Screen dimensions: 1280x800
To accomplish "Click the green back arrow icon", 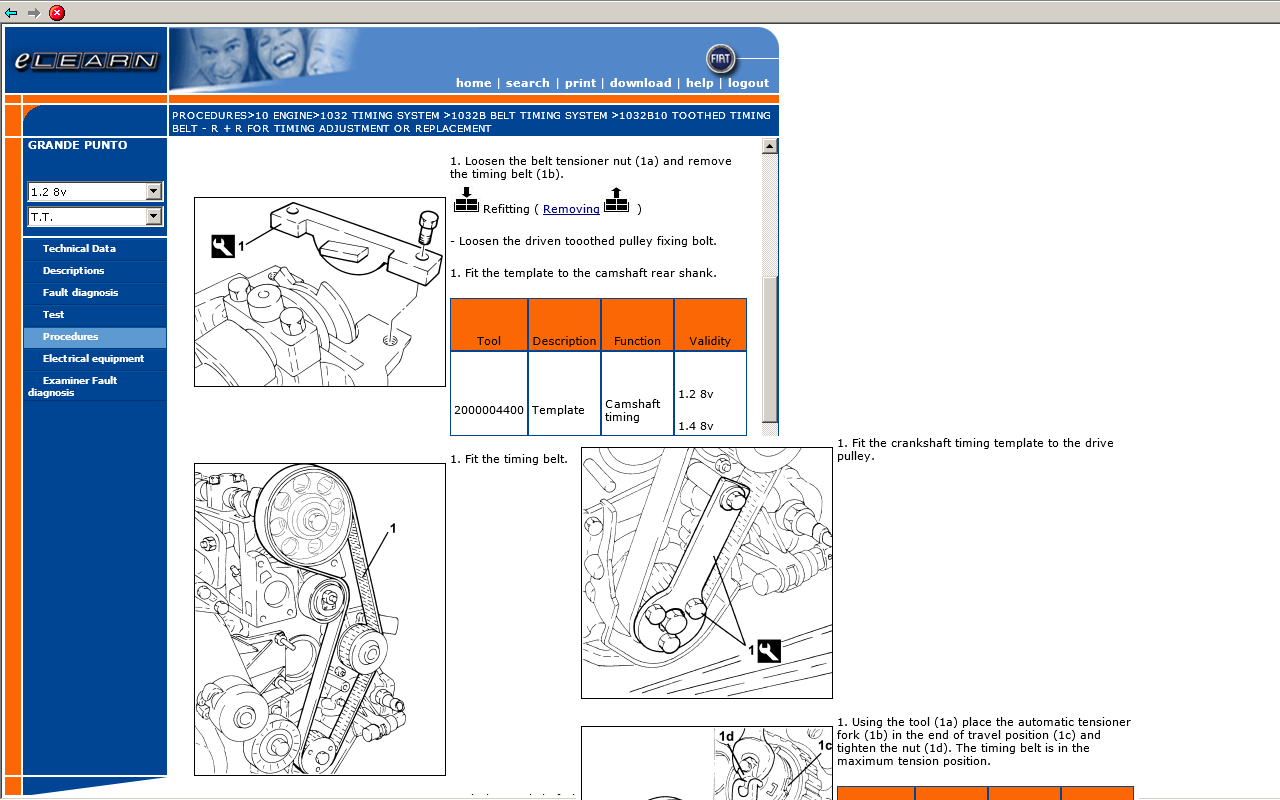I will [x=11, y=13].
